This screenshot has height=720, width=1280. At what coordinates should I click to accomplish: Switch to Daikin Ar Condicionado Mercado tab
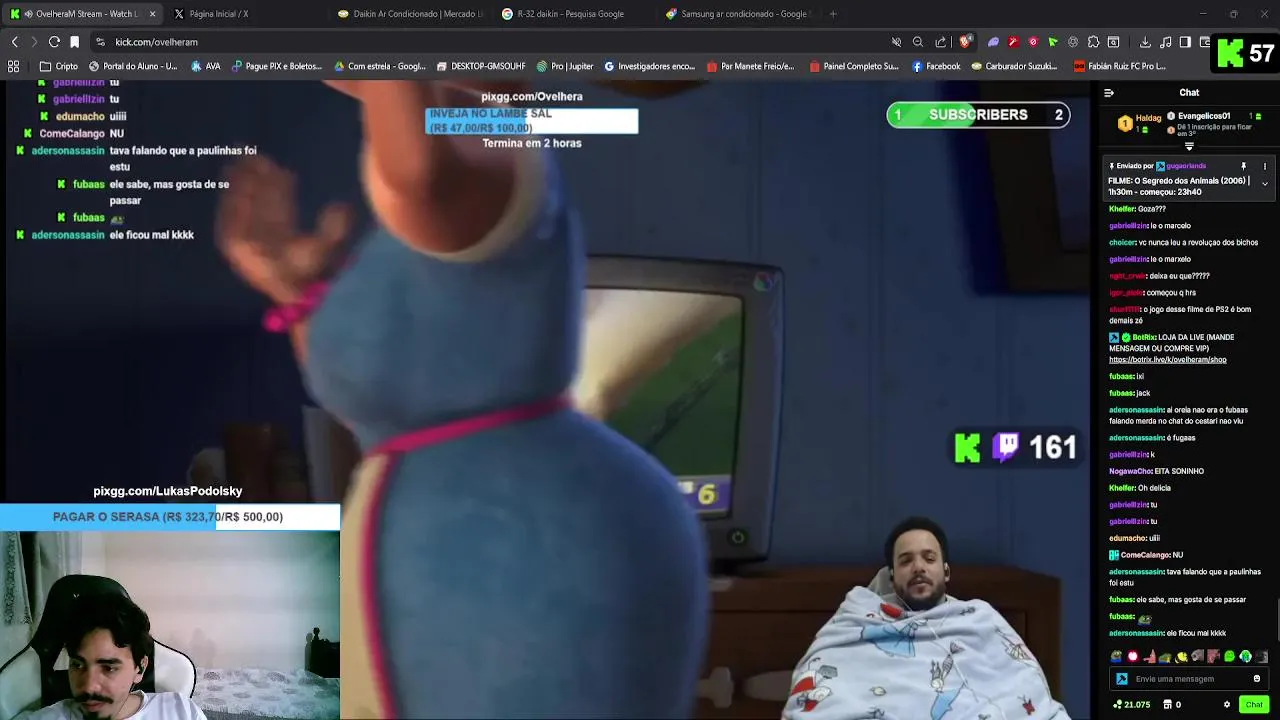(410, 14)
